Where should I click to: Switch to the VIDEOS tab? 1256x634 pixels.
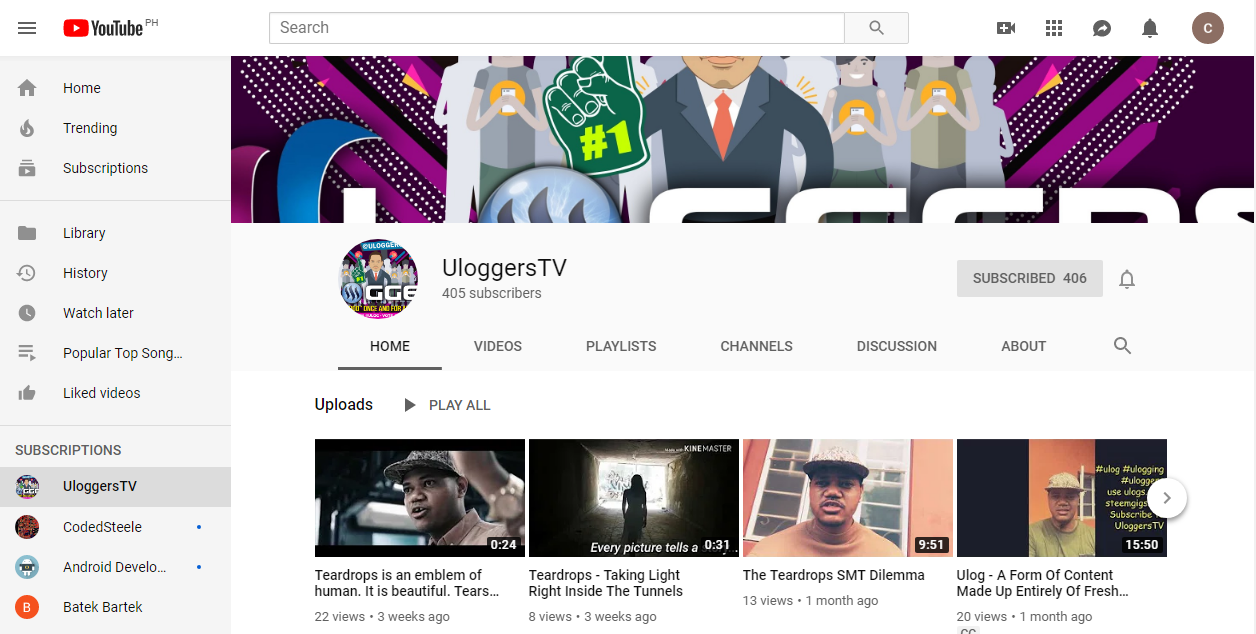coord(498,346)
